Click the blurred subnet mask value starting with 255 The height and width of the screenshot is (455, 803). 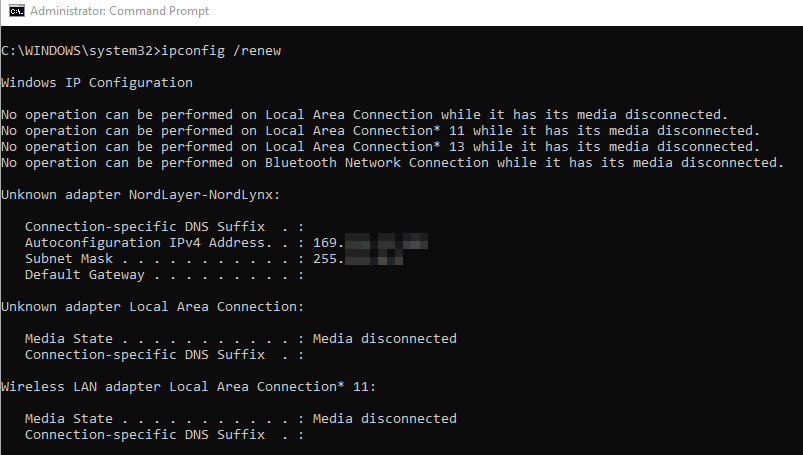tap(359, 258)
